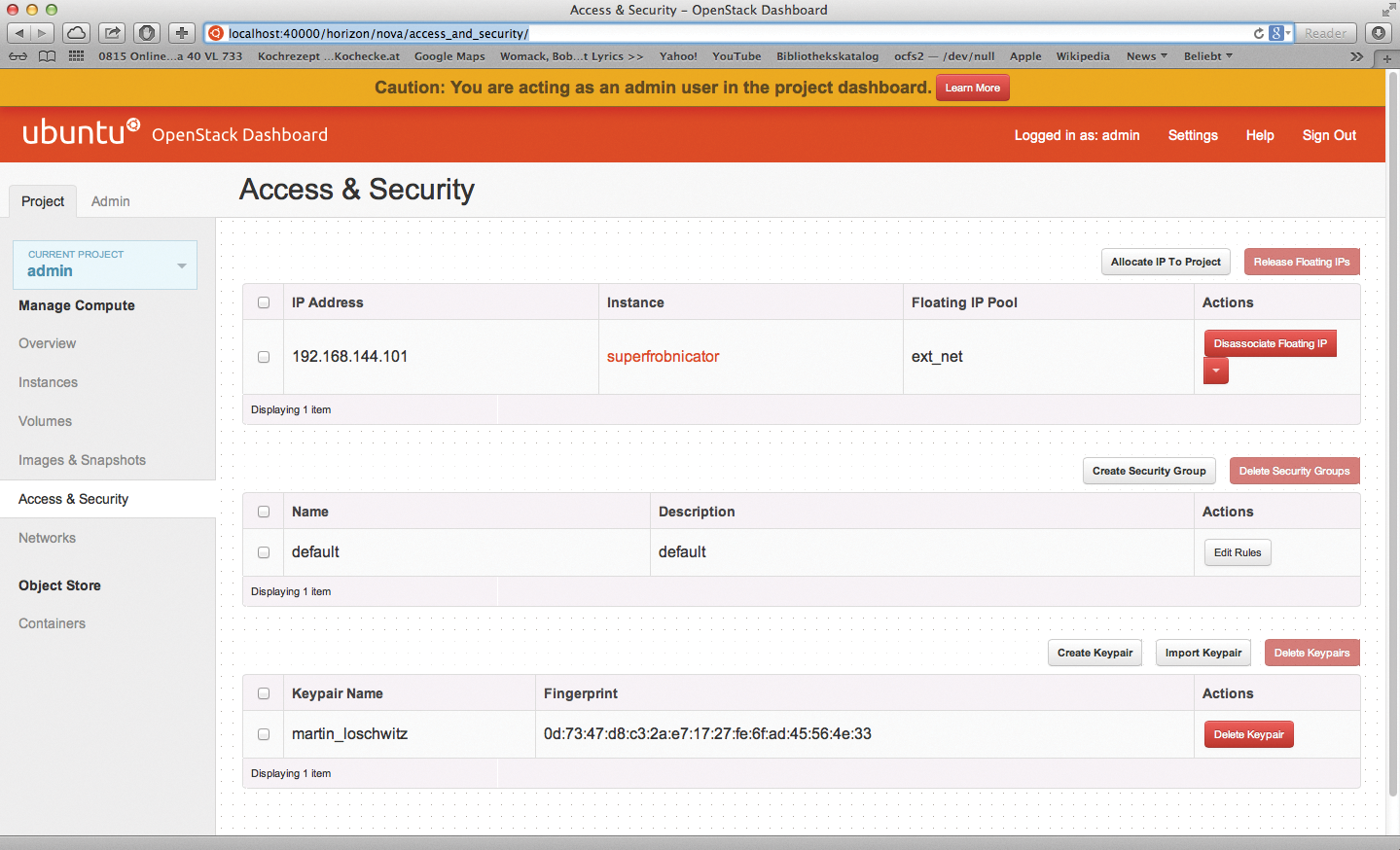Reload the page with the refresh icon

1259,33
